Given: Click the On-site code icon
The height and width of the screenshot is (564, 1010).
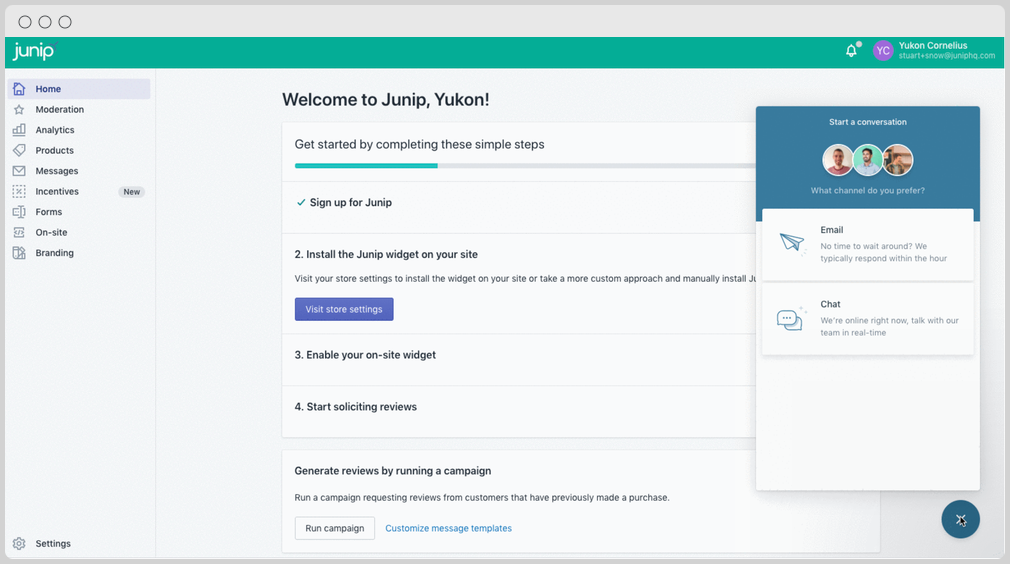Looking at the screenshot, I should click(x=19, y=232).
